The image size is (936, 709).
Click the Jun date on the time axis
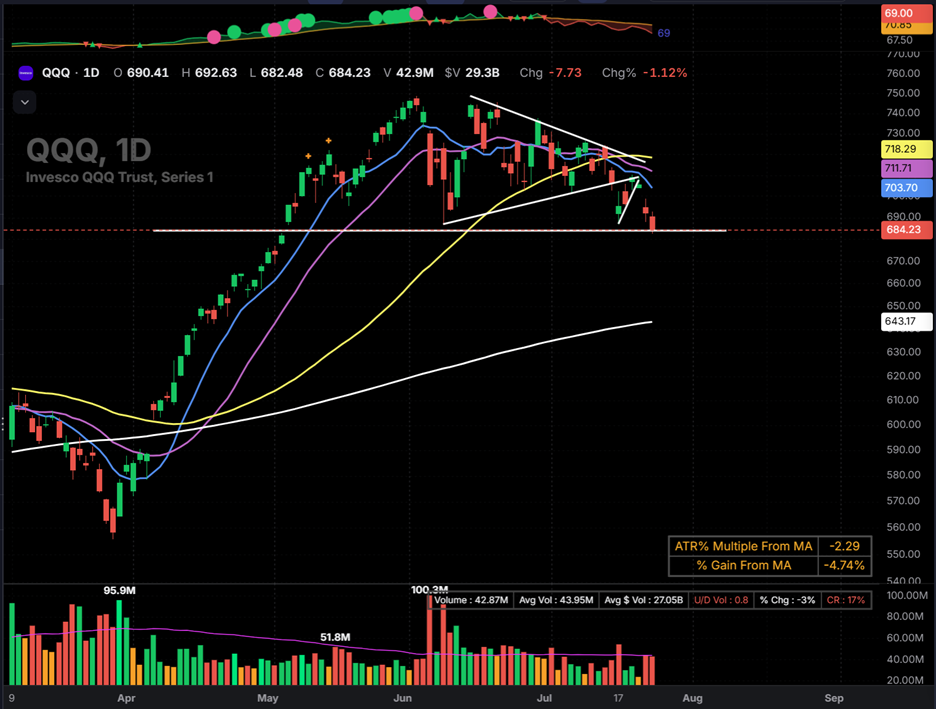click(x=402, y=698)
